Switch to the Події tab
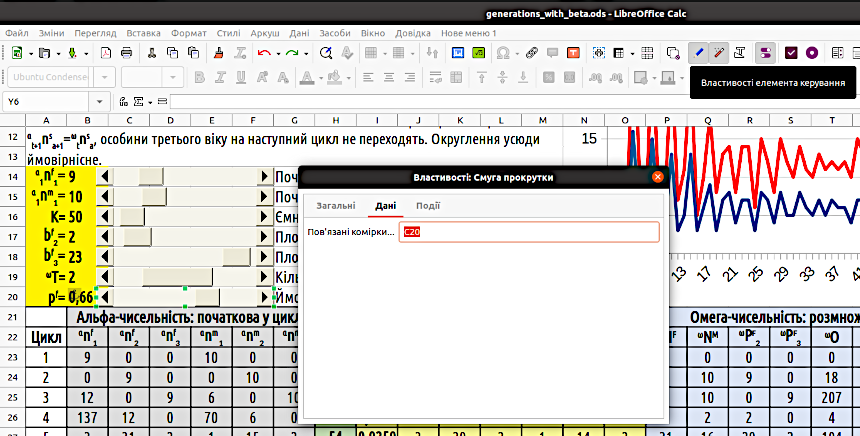Image resolution: width=860 pixels, height=436 pixels. coord(428,206)
